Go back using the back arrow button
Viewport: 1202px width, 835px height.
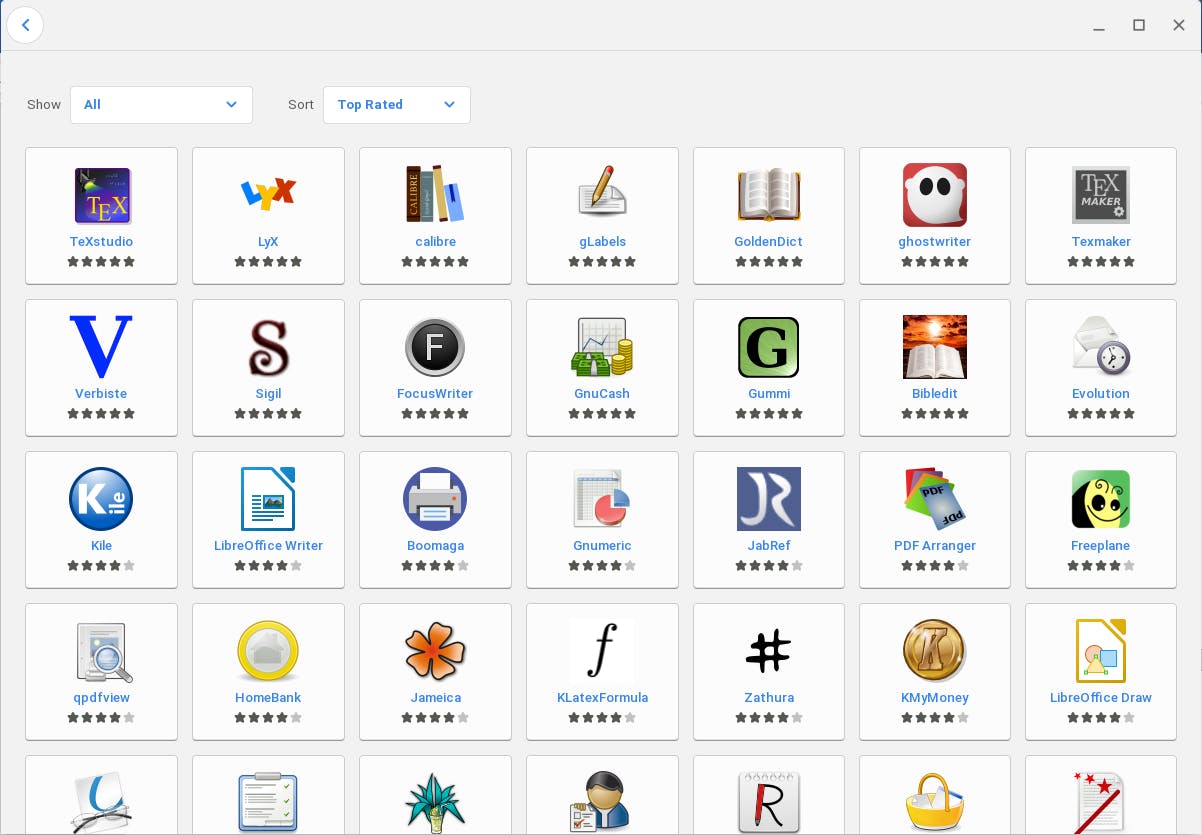[x=26, y=25]
